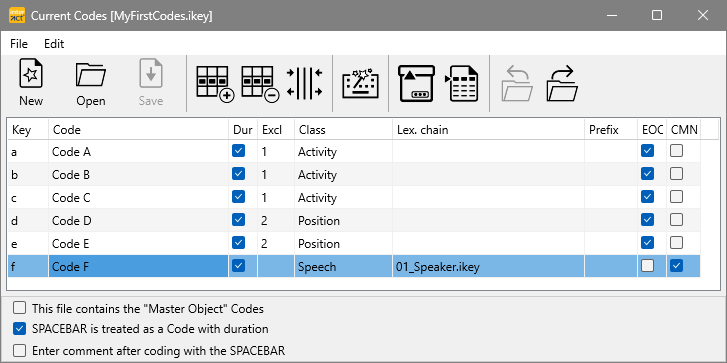Image resolution: width=727 pixels, height=363 pixels.
Task: Open a code file via Open icon
Action: click(91, 83)
